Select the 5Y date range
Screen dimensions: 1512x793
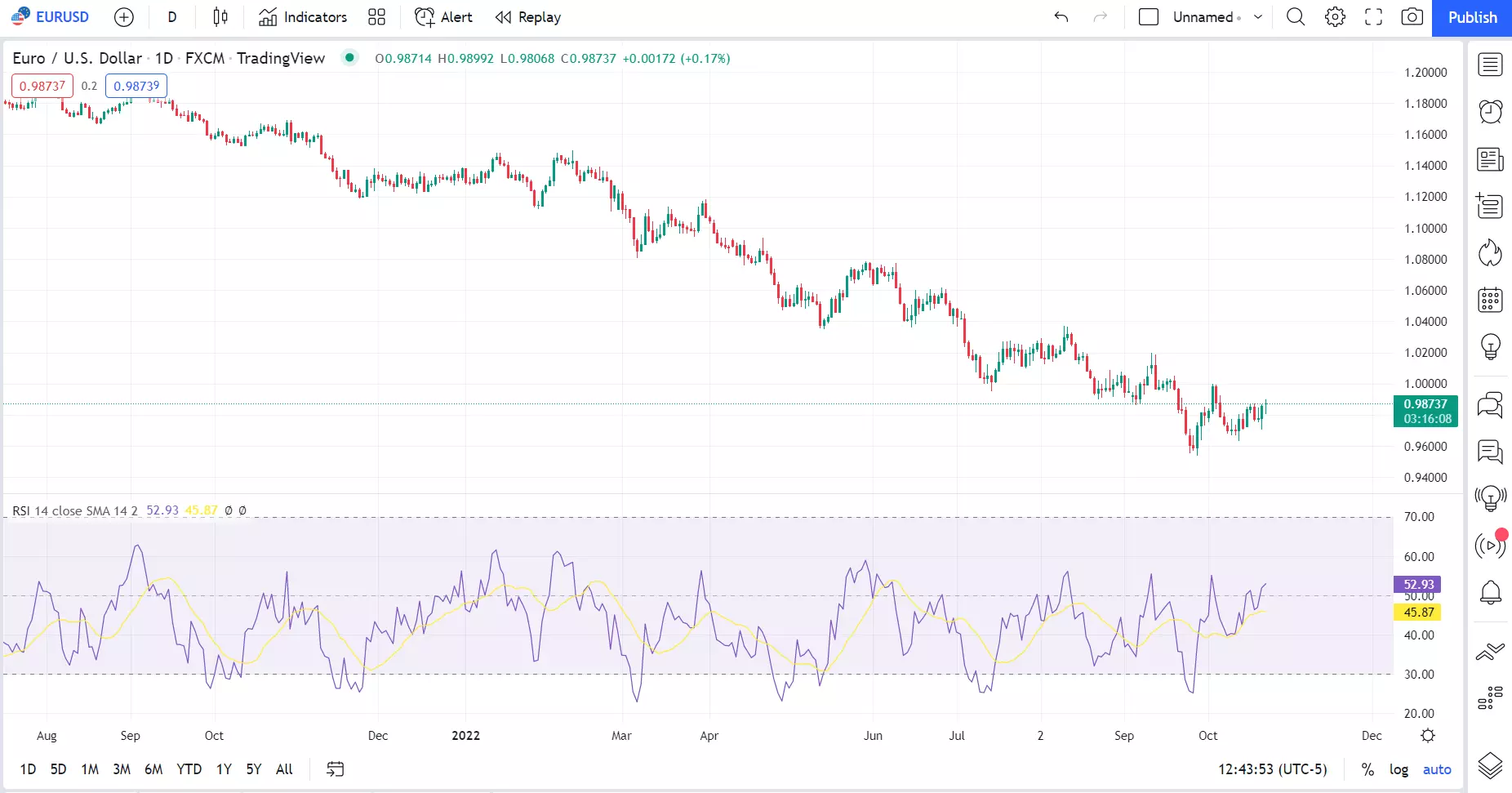pyautogui.click(x=254, y=769)
